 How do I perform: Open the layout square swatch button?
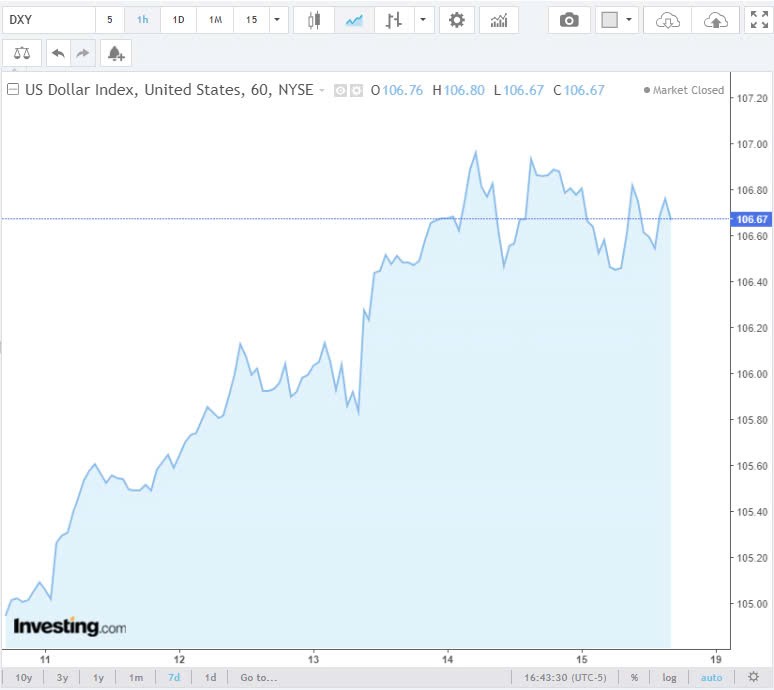[x=610, y=20]
